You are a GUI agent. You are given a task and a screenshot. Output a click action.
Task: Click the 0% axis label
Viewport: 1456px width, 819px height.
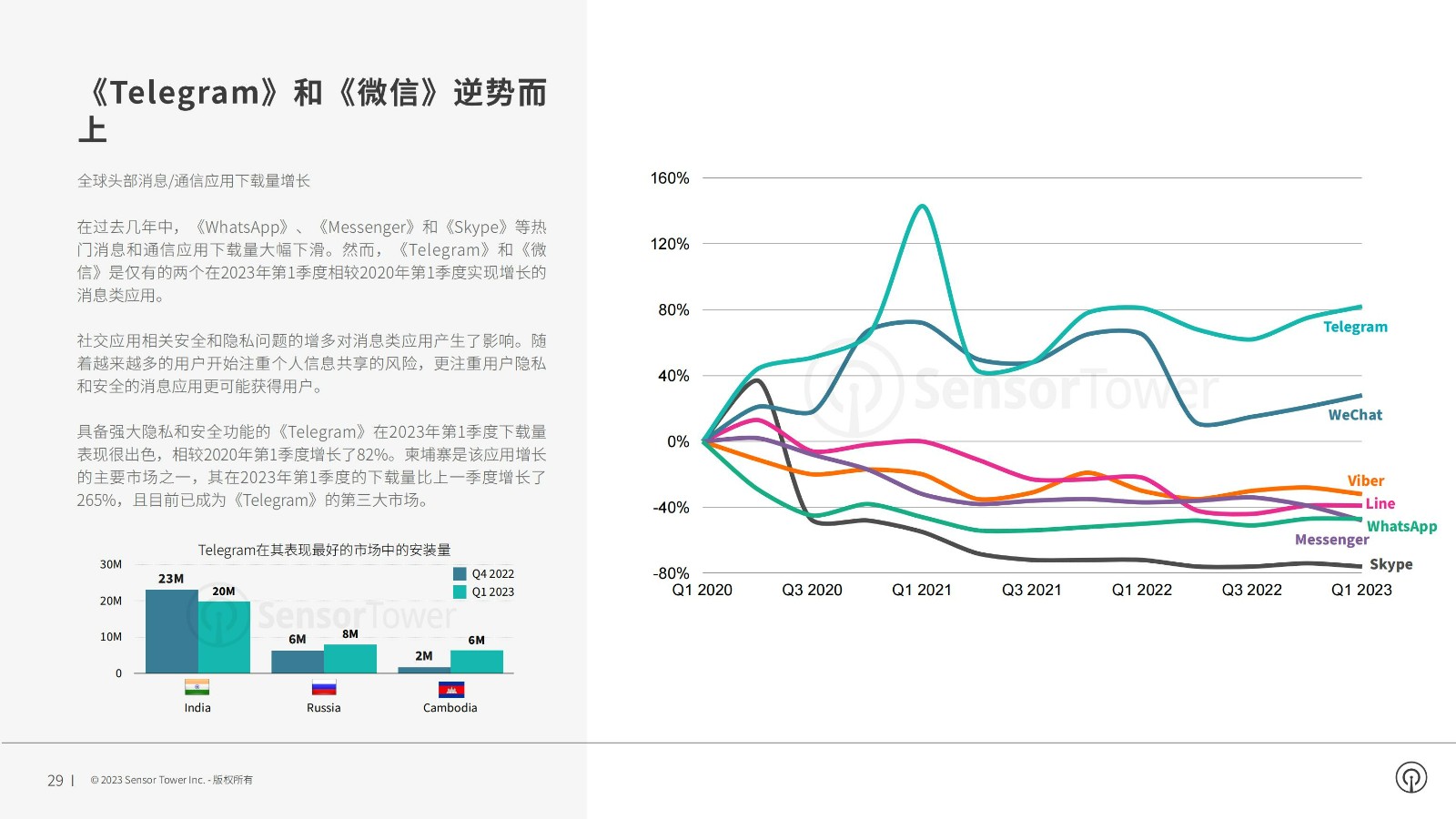tap(678, 441)
